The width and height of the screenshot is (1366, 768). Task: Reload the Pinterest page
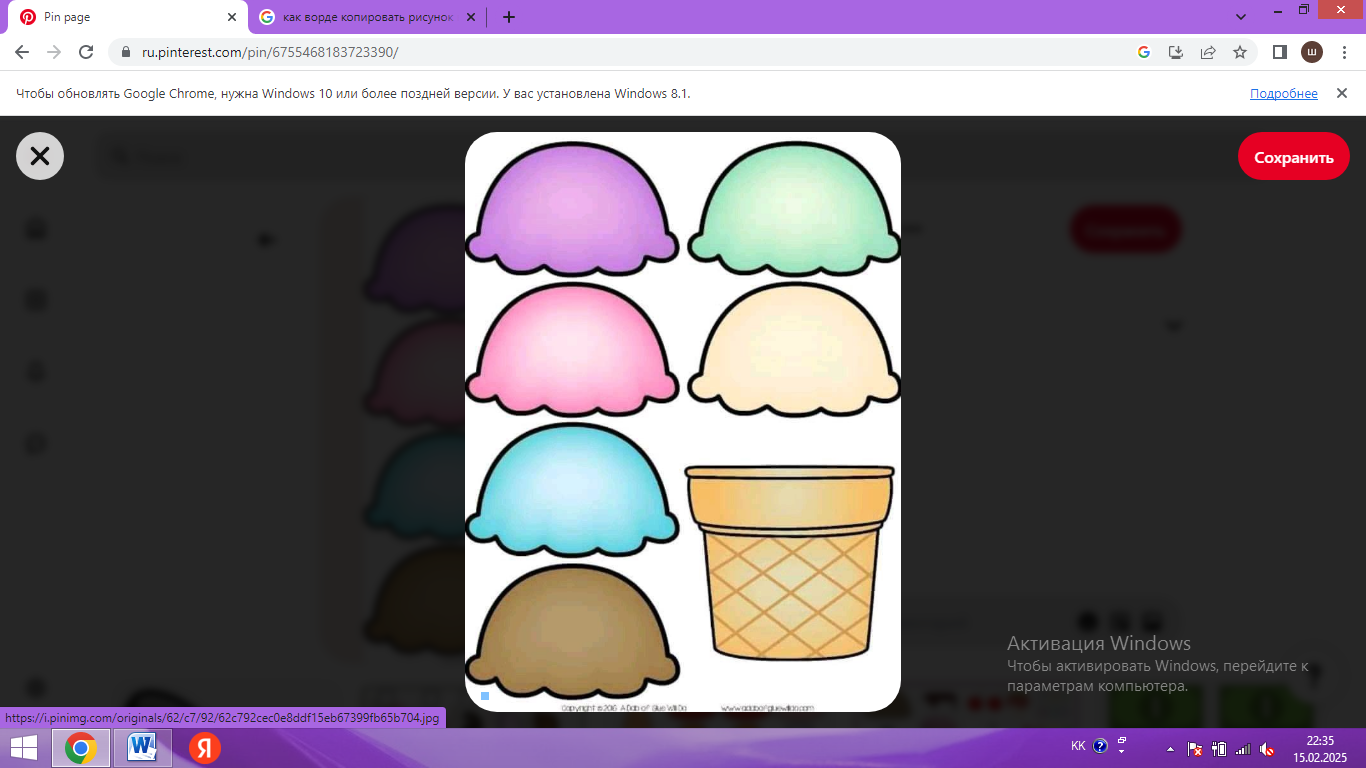tap(86, 52)
